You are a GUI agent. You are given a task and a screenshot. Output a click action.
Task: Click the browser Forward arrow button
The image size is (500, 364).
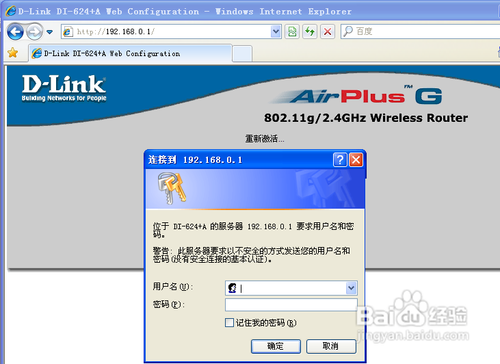tap(34, 32)
